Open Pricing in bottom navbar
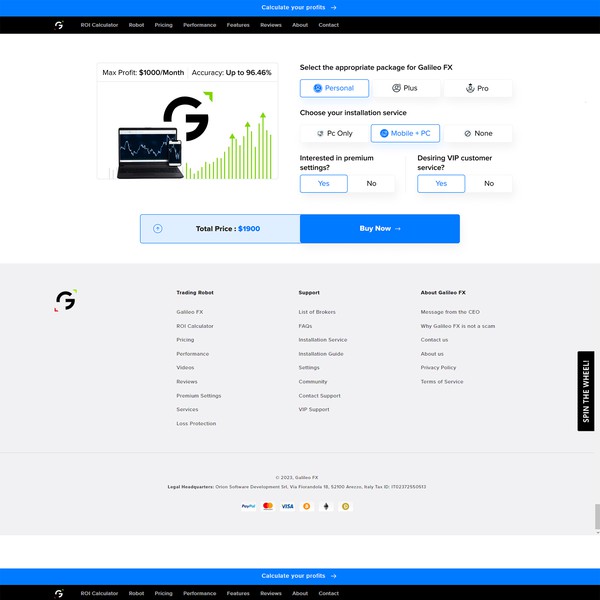This screenshot has height=600, width=600. 163,593
